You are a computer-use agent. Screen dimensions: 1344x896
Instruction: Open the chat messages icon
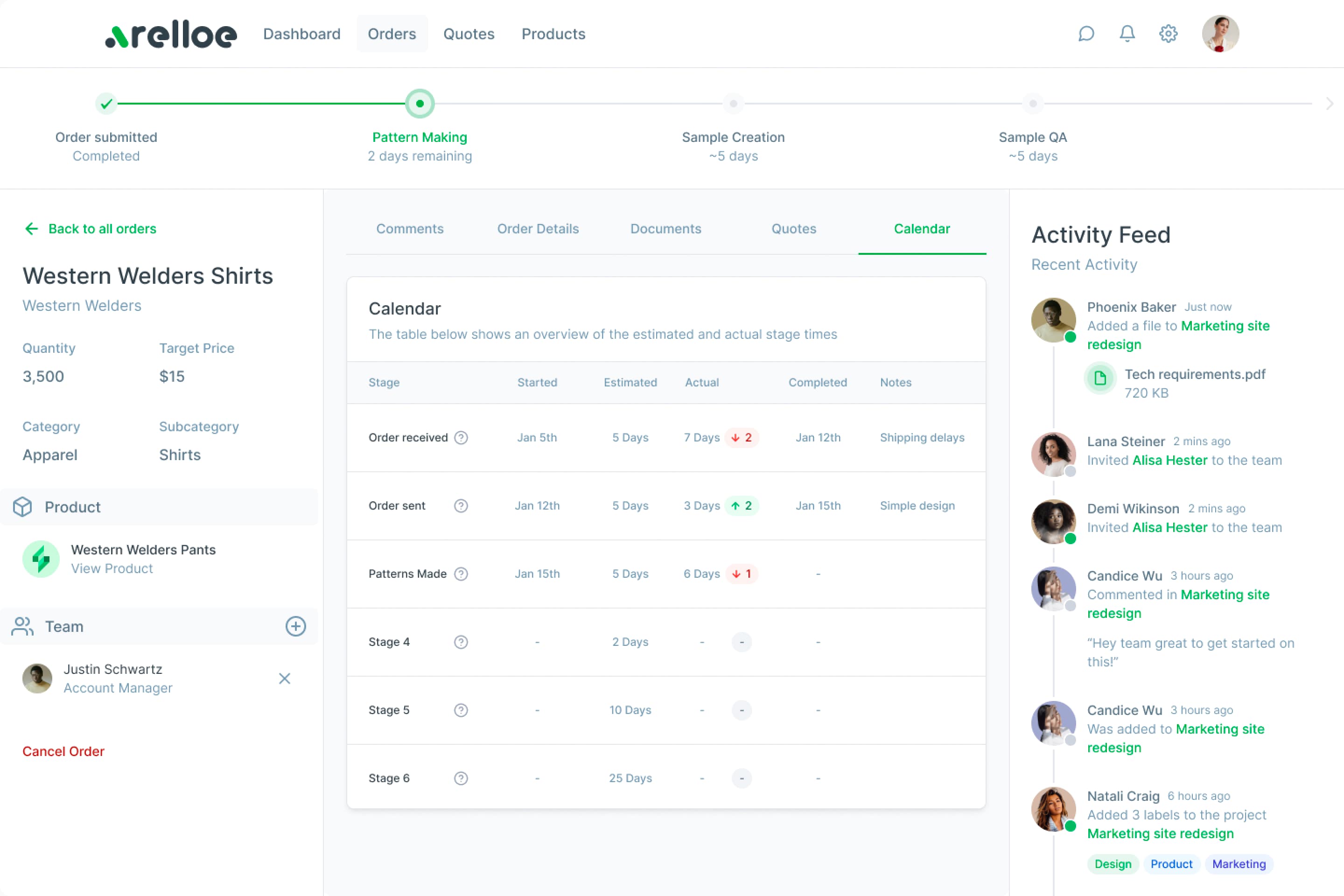click(1086, 34)
